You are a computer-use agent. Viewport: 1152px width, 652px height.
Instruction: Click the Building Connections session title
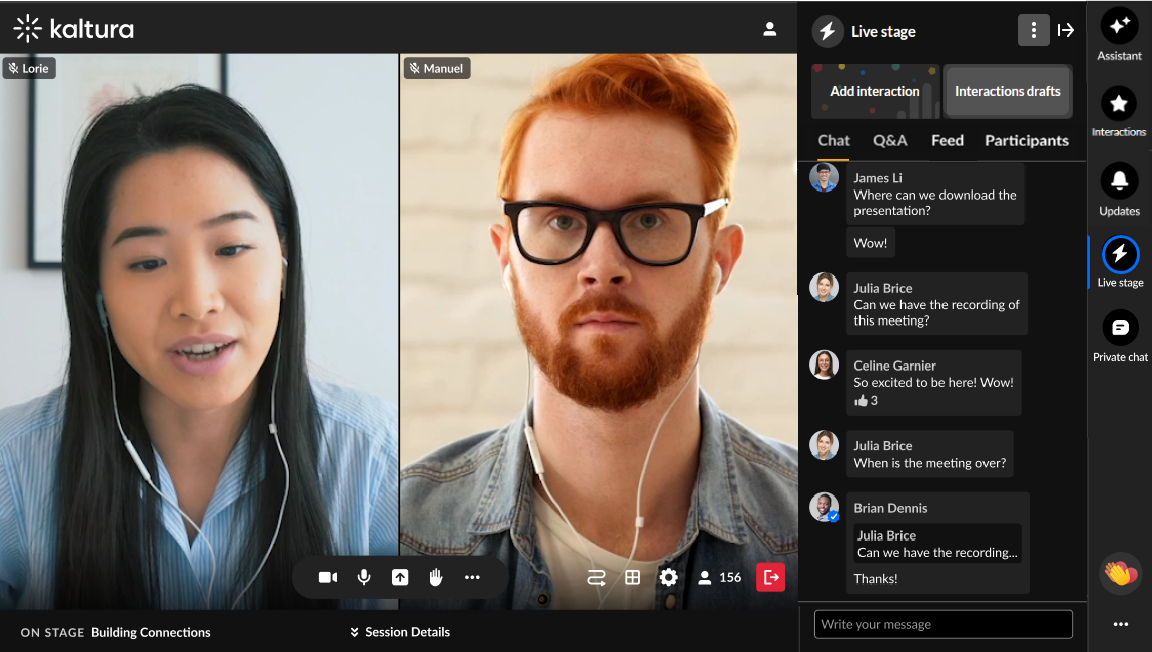(x=151, y=632)
